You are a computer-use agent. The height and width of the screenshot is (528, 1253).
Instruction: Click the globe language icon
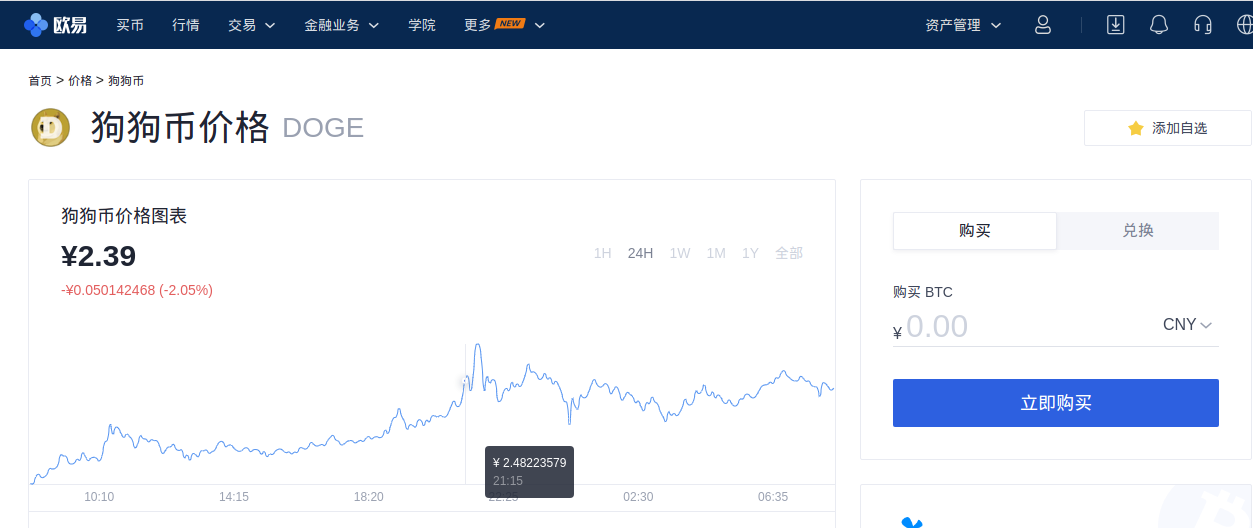(1244, 25)
